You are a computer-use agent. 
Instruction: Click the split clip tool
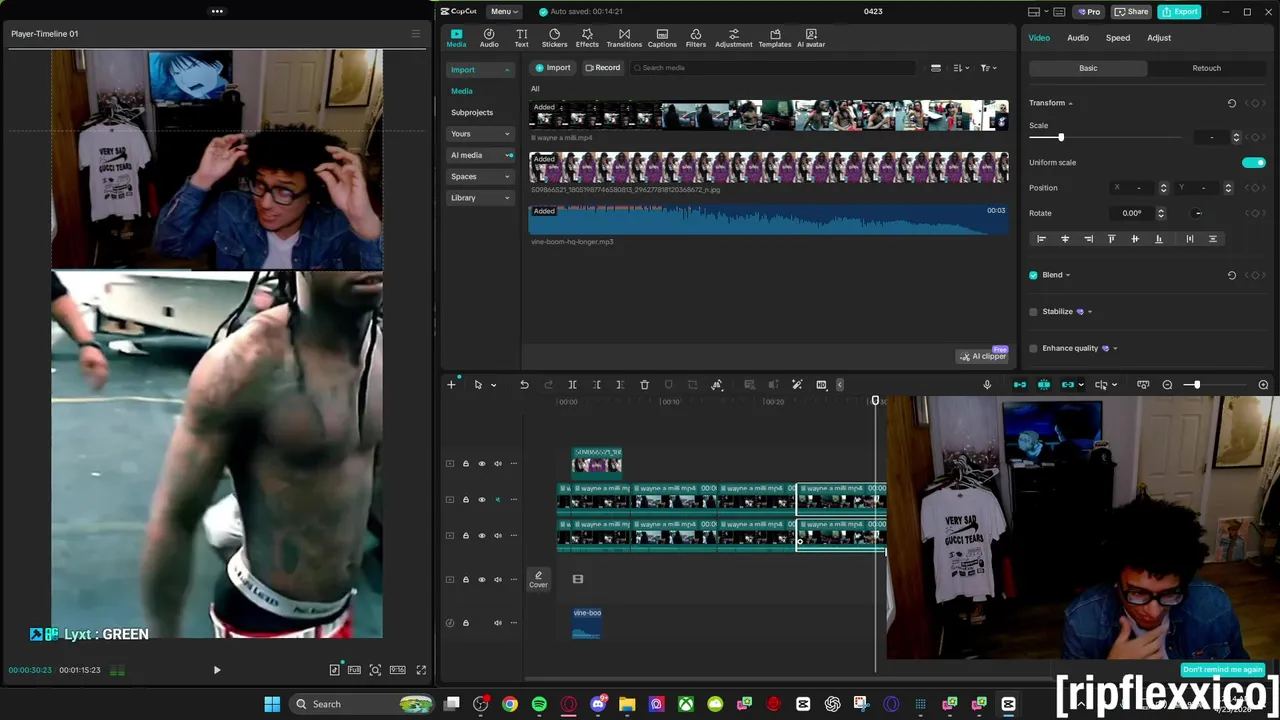pos(573,385)
